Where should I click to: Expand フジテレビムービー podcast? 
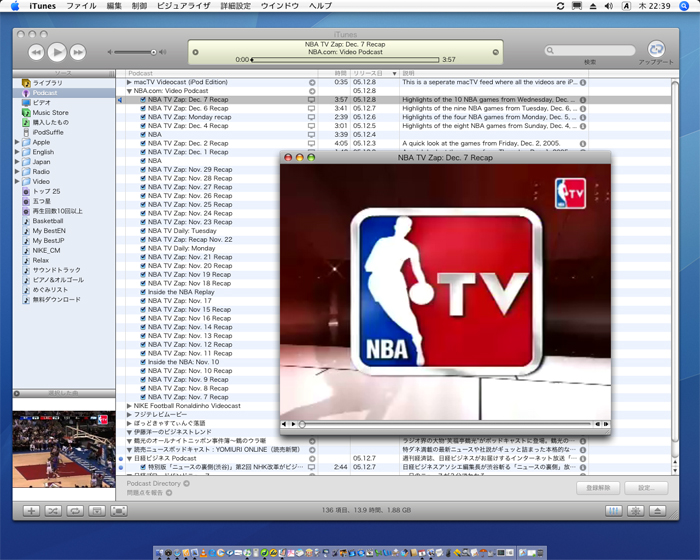(x=129, y=415)
